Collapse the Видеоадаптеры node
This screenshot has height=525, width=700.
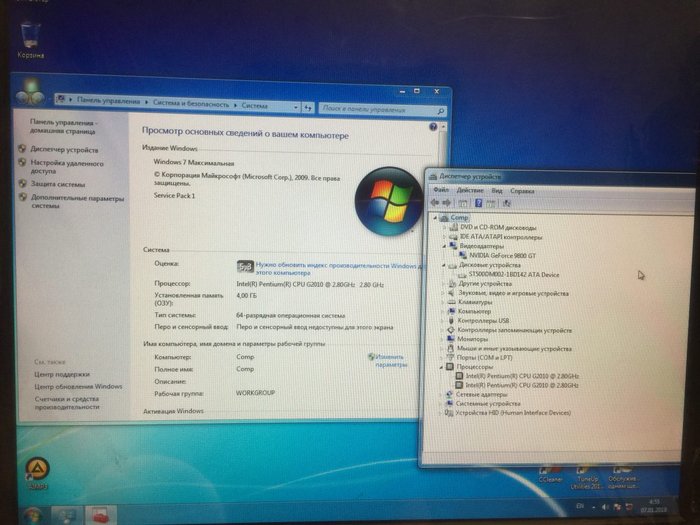tap(444, 246)
